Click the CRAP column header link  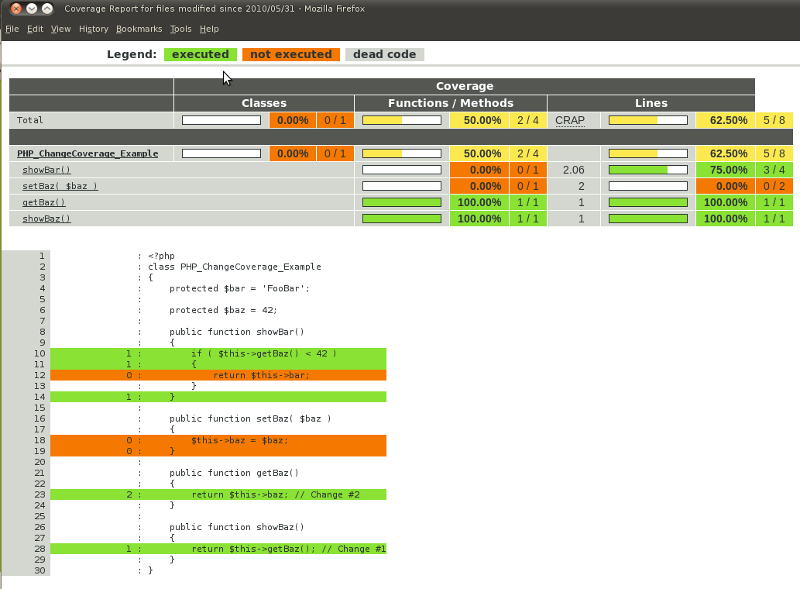coord(570,120)
